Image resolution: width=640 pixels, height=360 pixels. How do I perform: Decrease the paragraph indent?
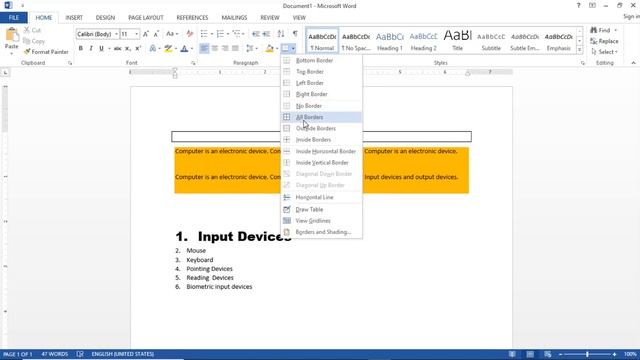click(x=256, y=34)
